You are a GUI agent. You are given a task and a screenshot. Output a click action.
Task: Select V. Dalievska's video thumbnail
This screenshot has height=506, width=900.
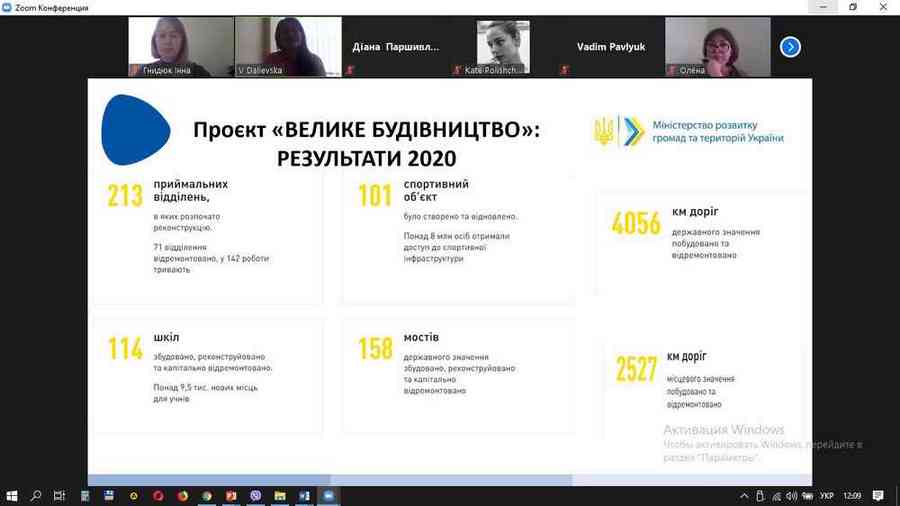pyautogui.click(x=288, y=47)
